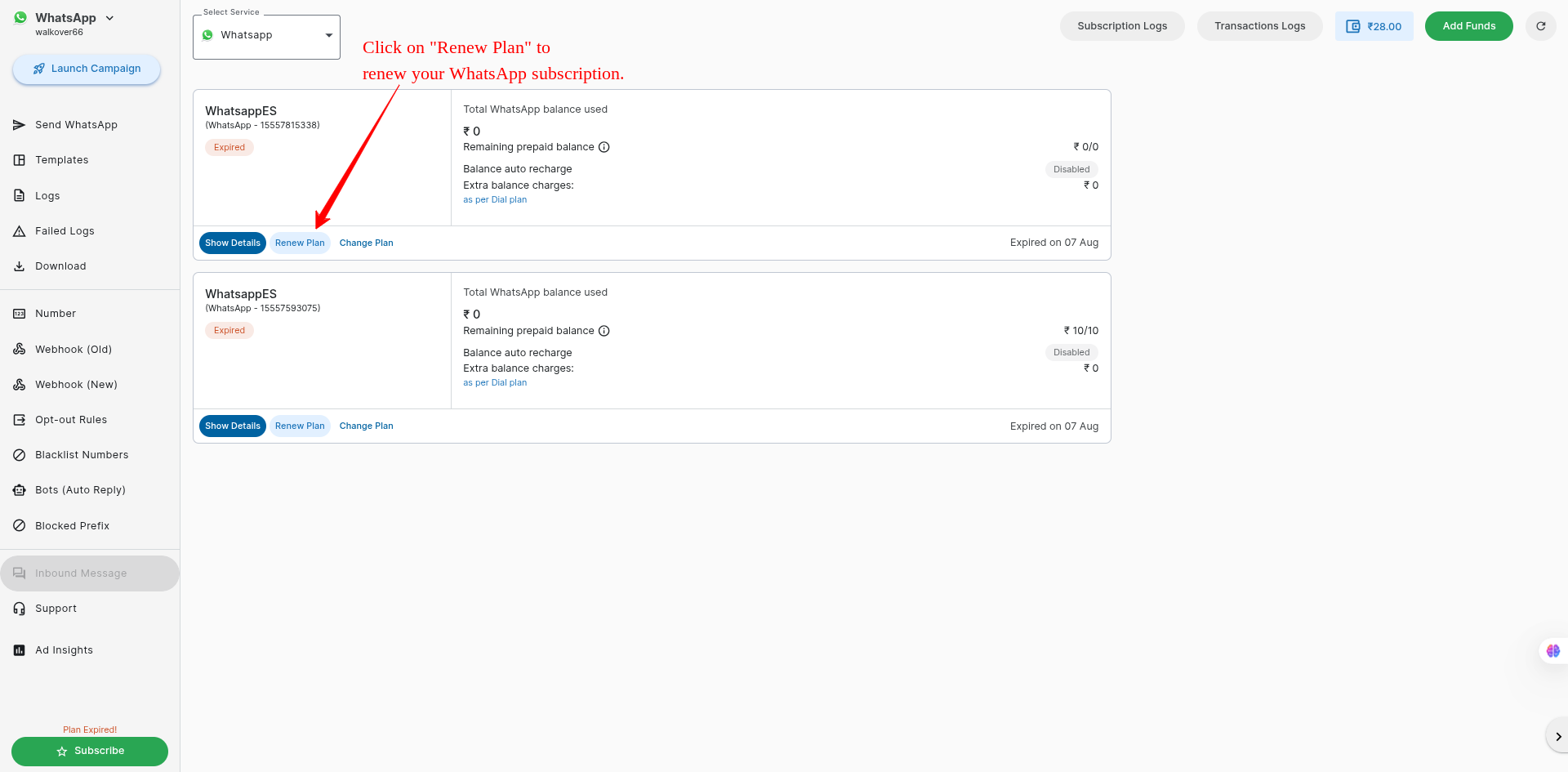The height and width of the screenshot is (772, 1568).
Task: Click Disabled auto recharge badge in second card
Action: coord(1071,353)
